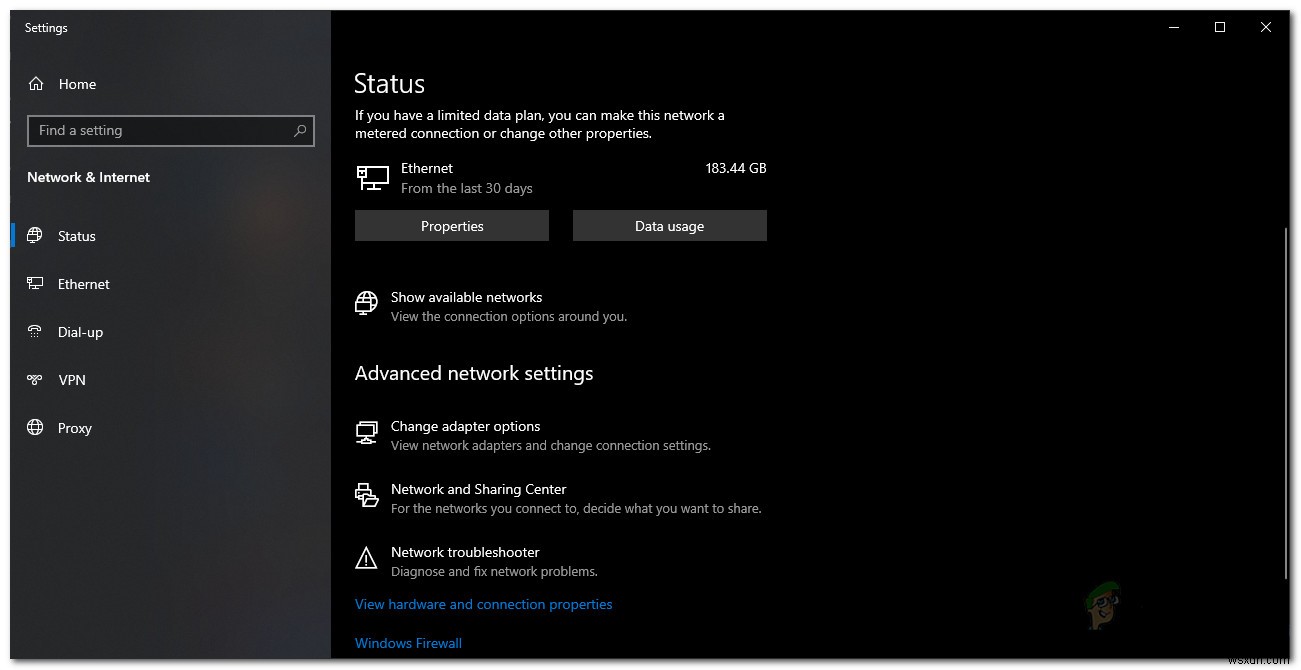Open Proxy settings using the globe icon
The image size is (1301, 670).
(x=35, y=428)
